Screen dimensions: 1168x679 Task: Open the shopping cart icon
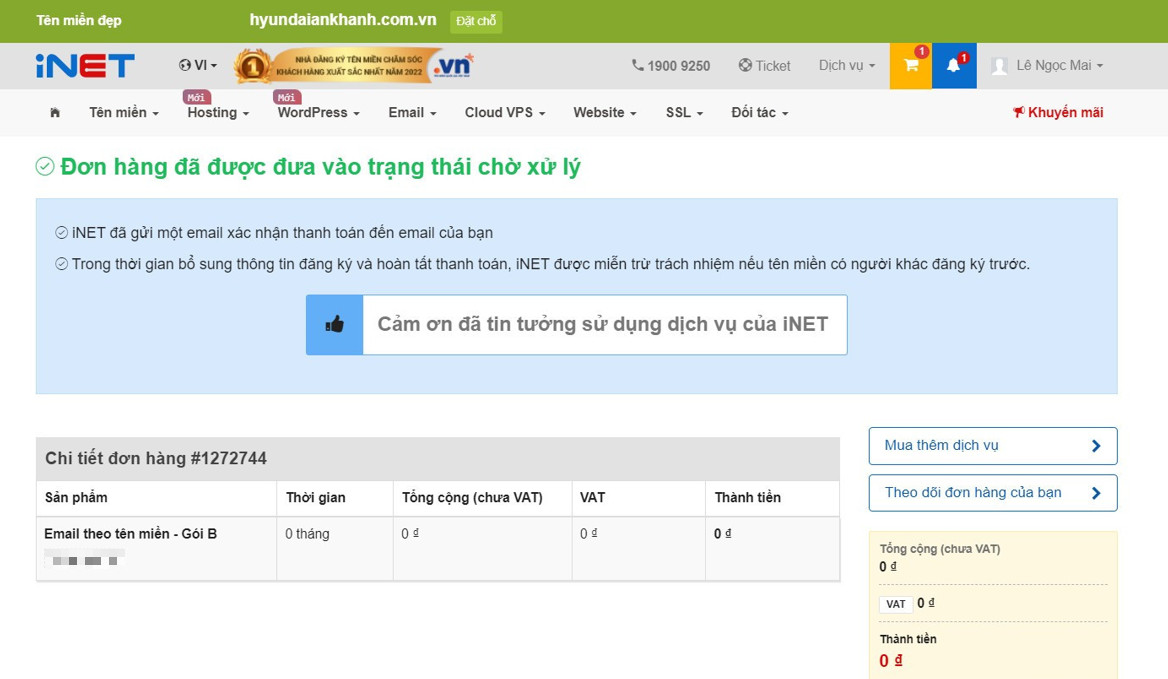(911, 65)
